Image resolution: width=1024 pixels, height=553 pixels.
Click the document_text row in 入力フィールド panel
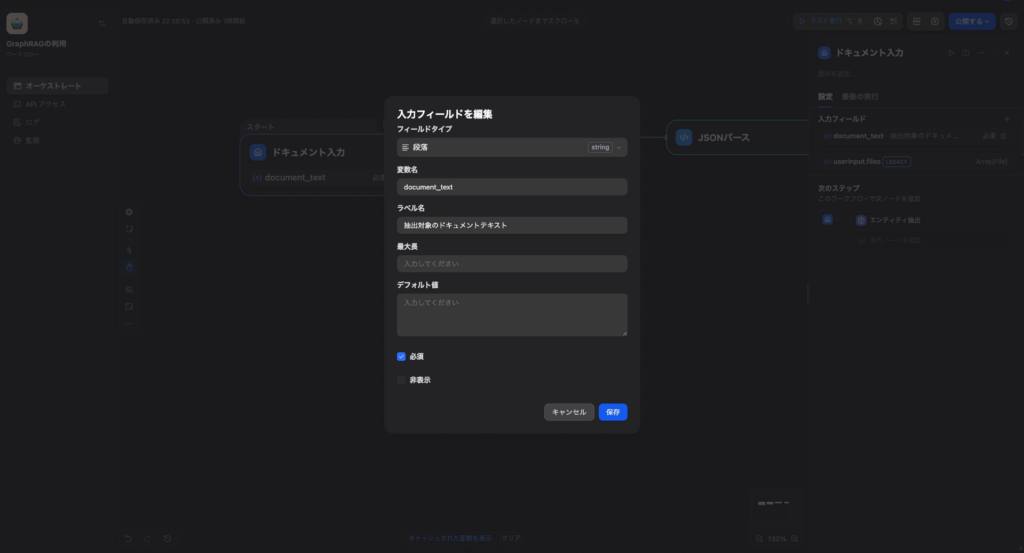[914, 136]
